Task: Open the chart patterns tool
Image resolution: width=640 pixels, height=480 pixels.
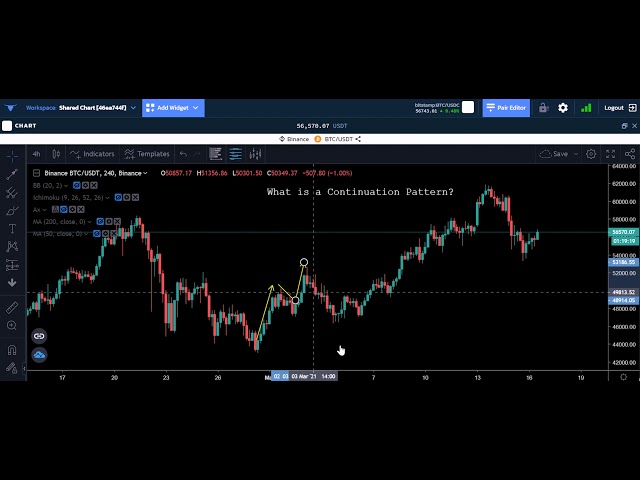Action: (x=12, y=246)
